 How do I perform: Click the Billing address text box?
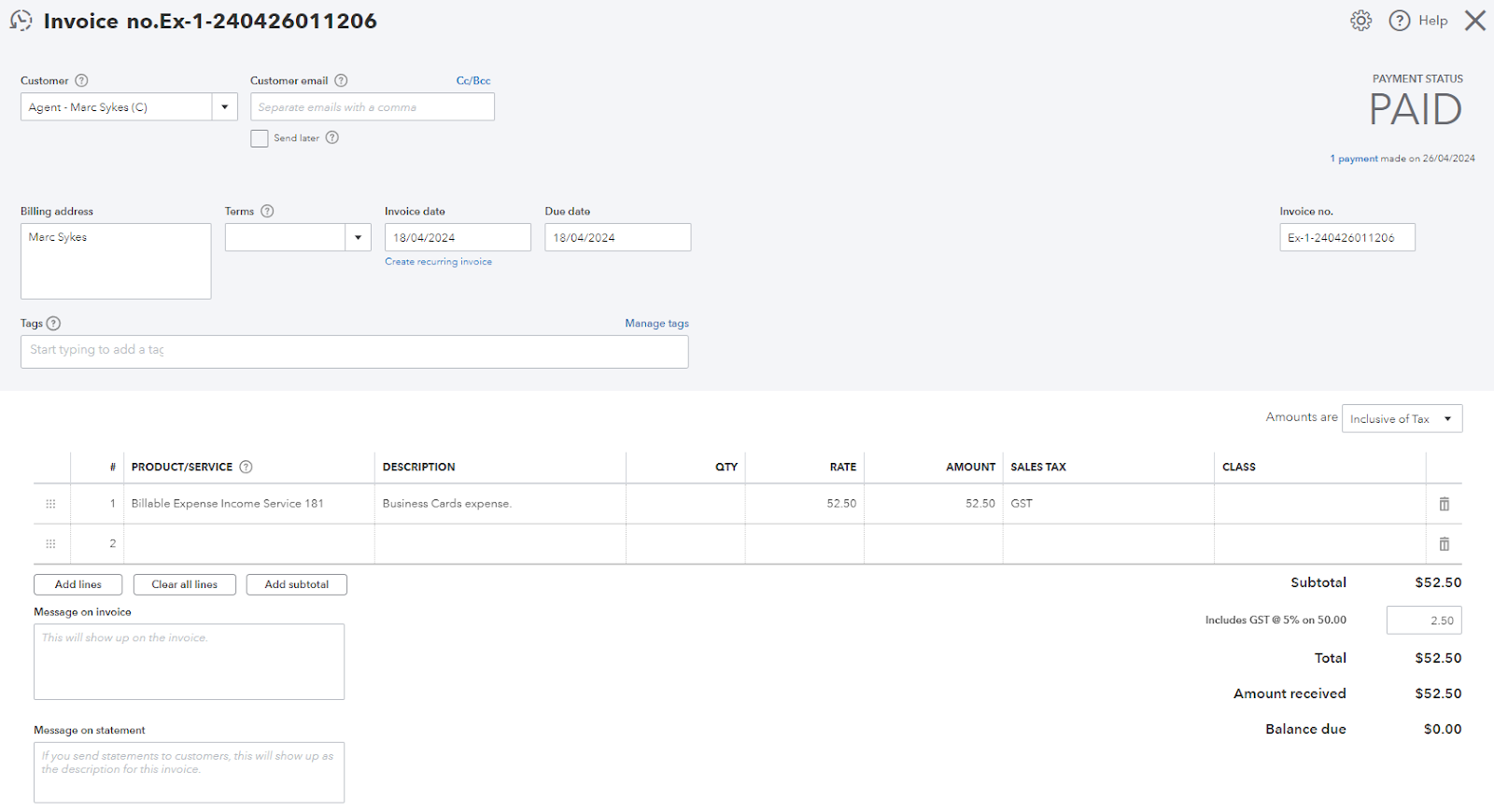[x=116, y=261]
